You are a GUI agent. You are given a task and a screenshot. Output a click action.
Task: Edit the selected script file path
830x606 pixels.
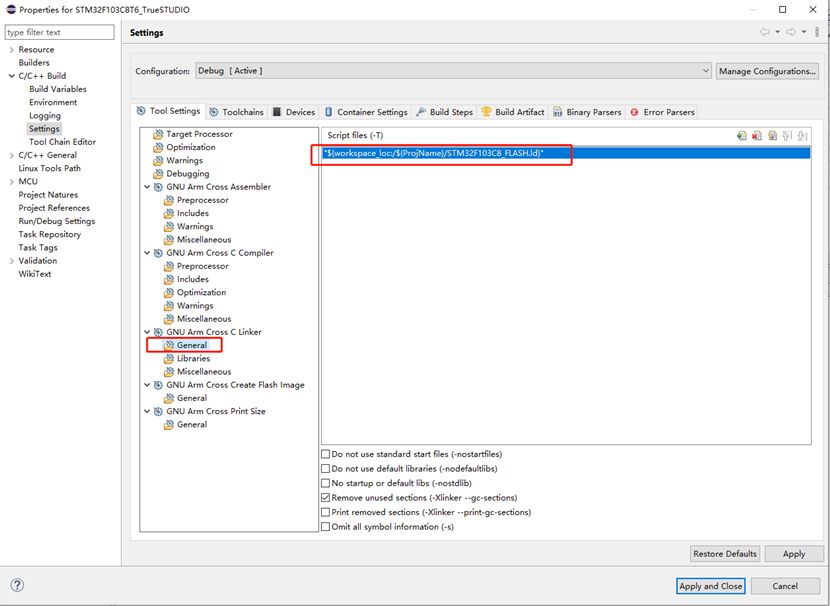772,135
